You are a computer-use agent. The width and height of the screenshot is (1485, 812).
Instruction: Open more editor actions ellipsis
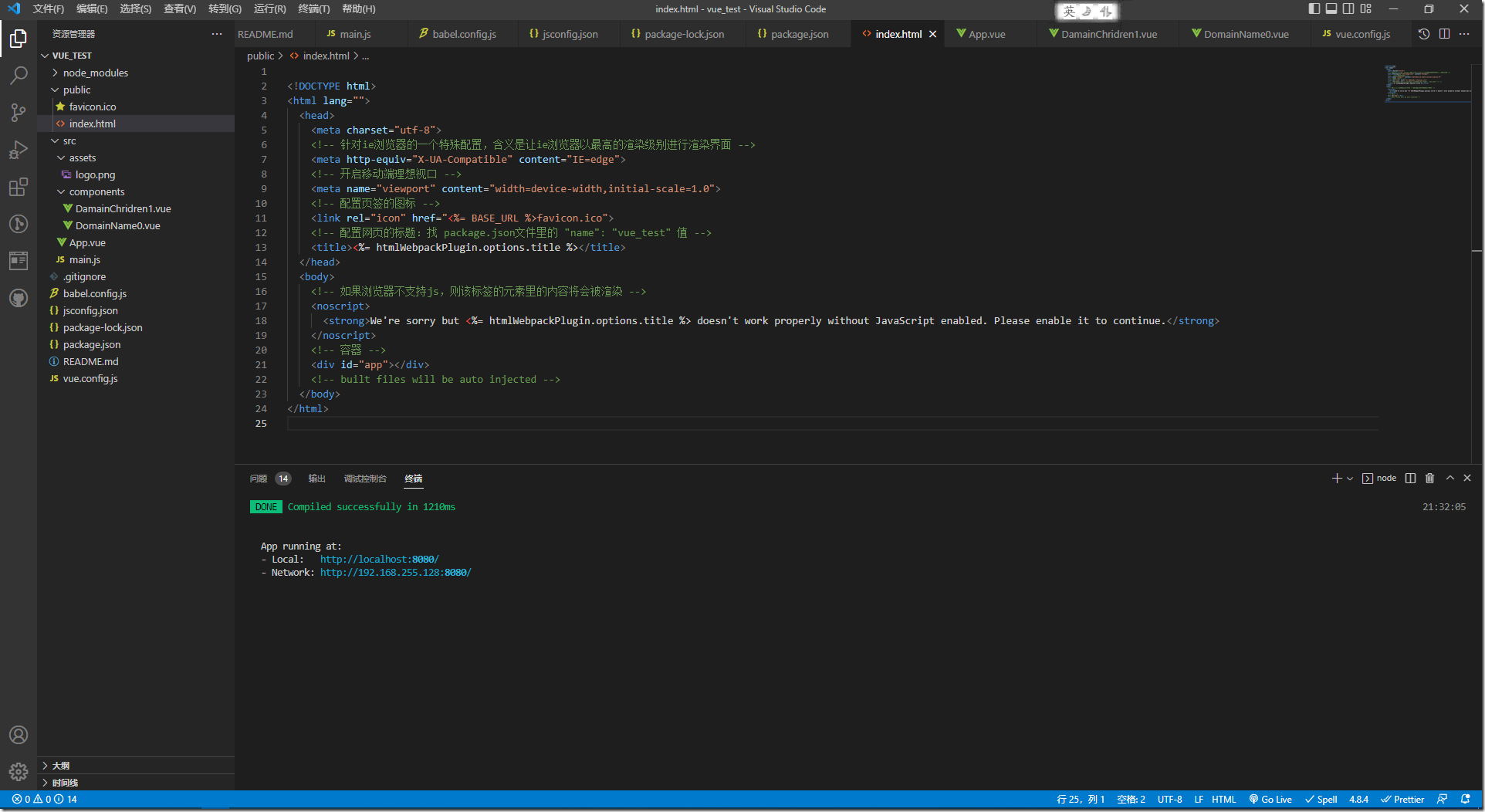[x=1464, y=34]
